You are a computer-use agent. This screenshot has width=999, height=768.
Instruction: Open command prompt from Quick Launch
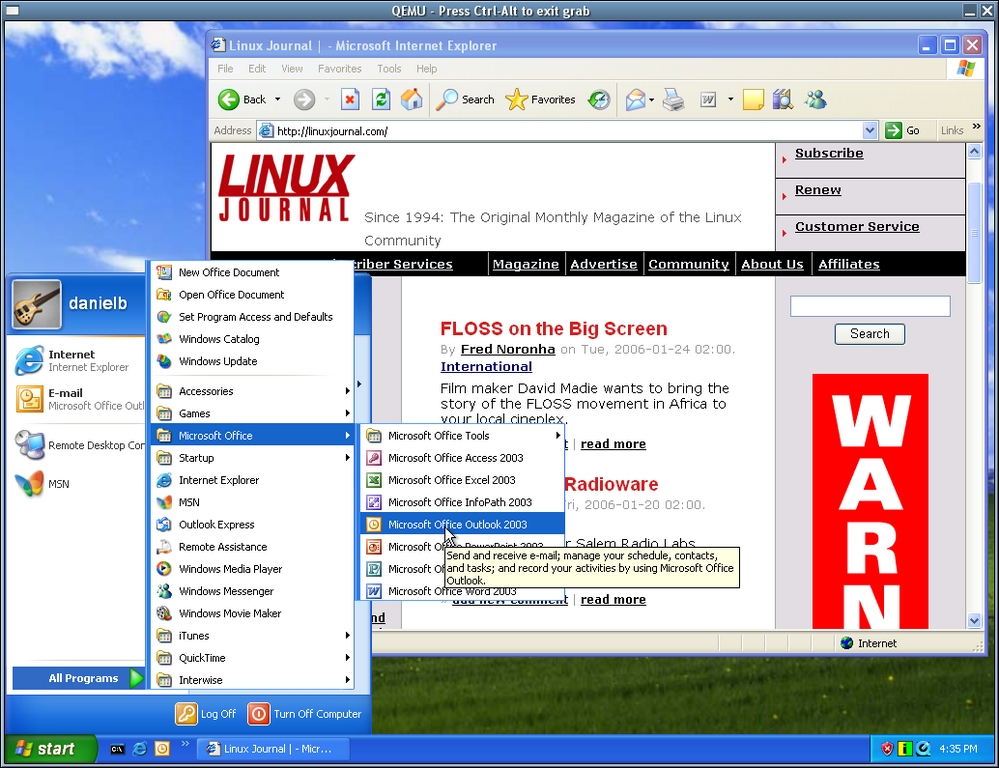coord(117,749)
